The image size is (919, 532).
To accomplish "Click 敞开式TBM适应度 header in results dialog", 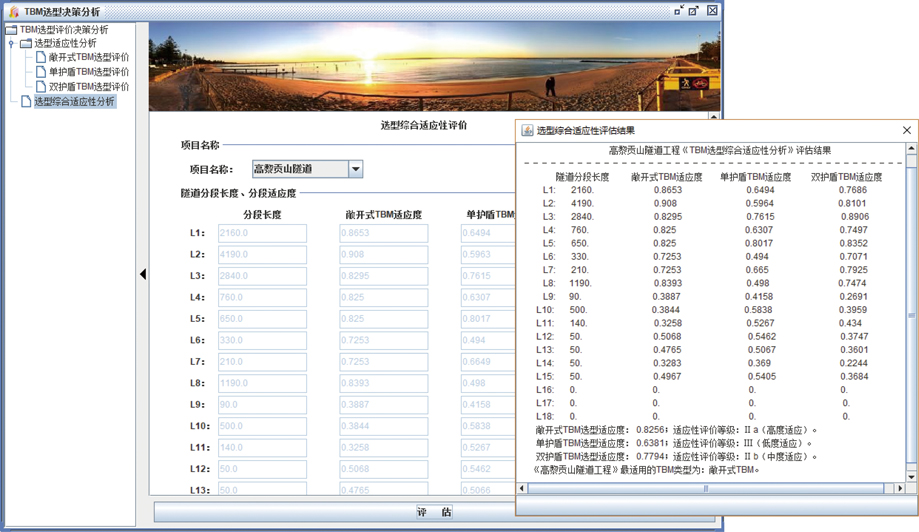I will coord(667,177).
